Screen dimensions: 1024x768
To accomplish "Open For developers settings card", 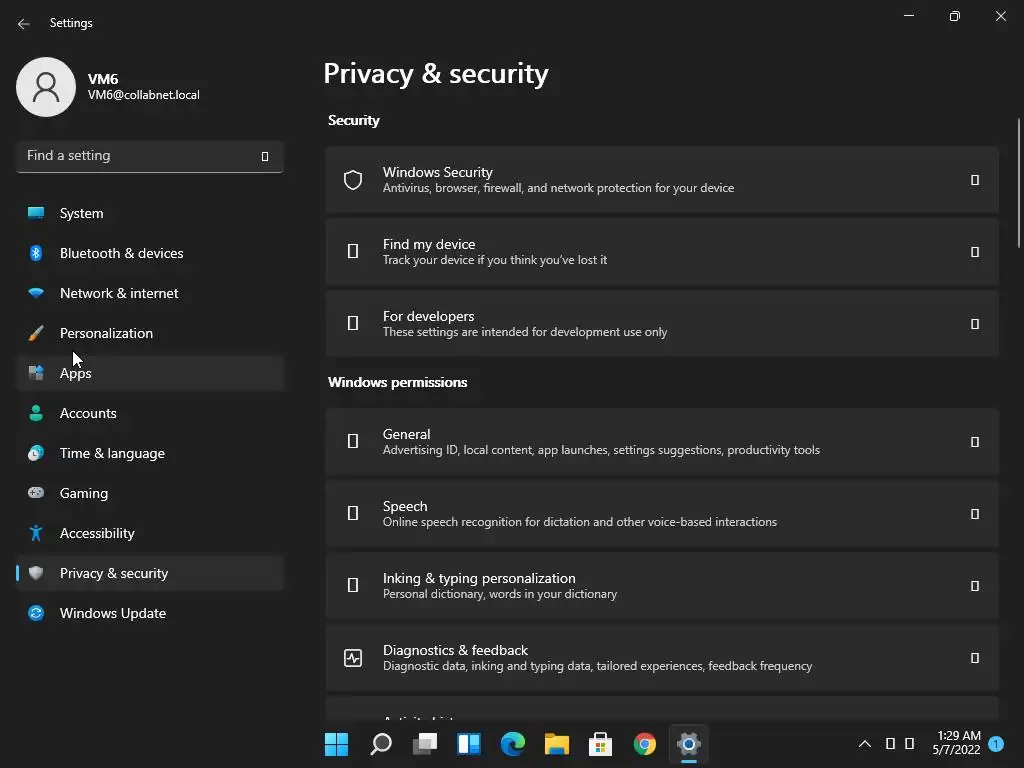I will tap(662, 323).
